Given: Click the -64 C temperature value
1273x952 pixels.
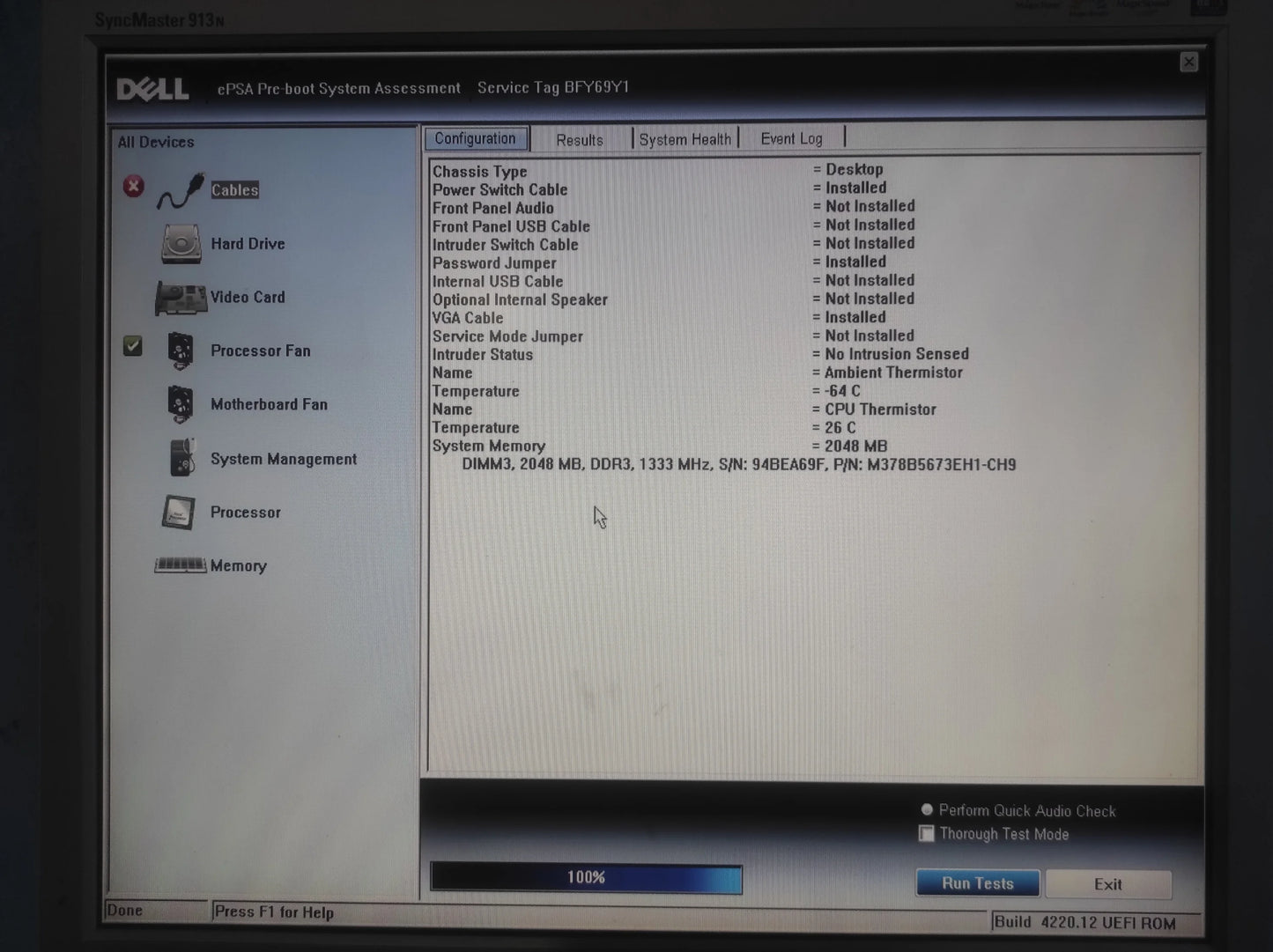Looking at the screenshot, I should (x=843, y=391).
